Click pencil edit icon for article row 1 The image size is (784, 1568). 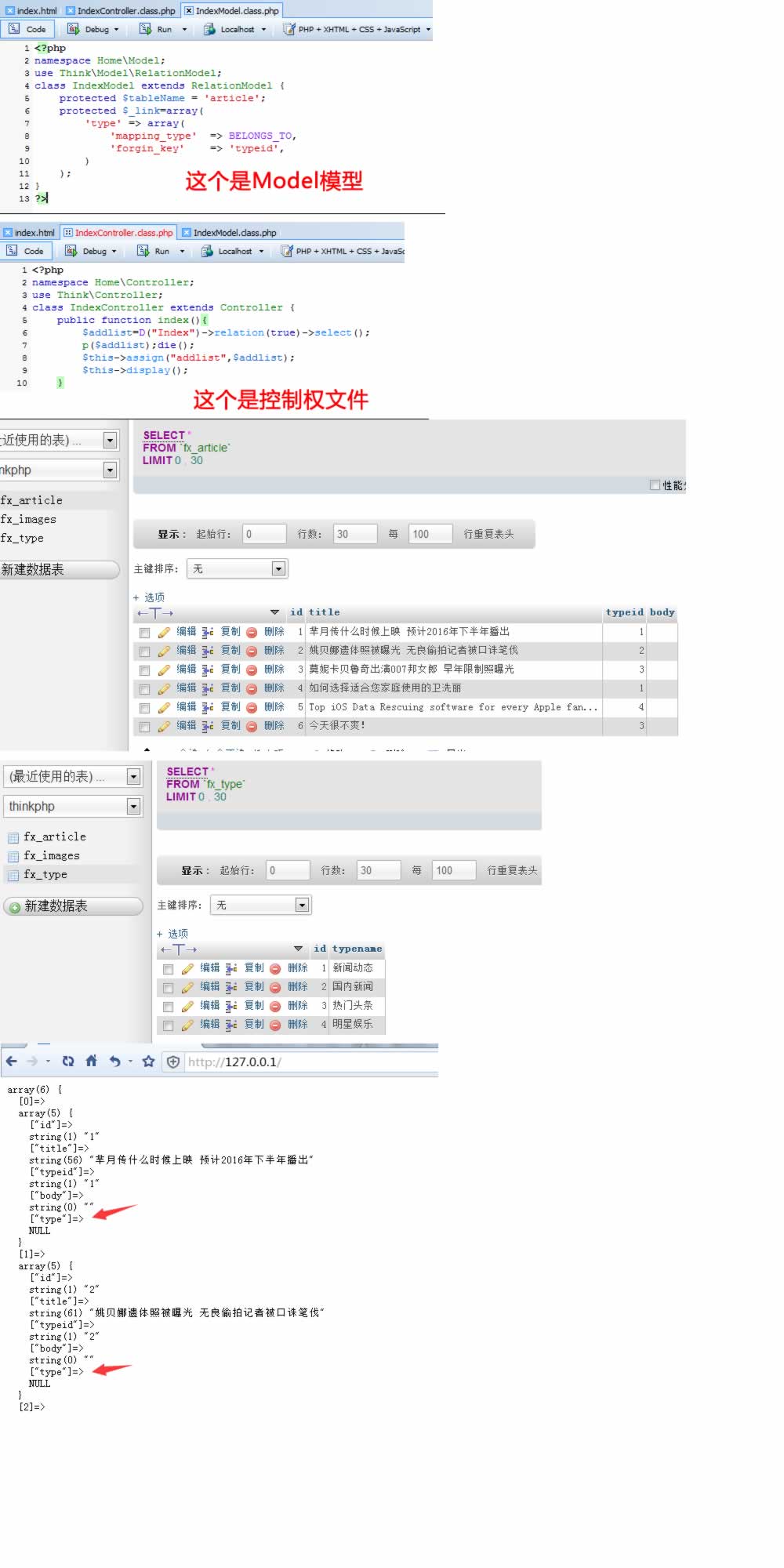(x=164, y=632)
